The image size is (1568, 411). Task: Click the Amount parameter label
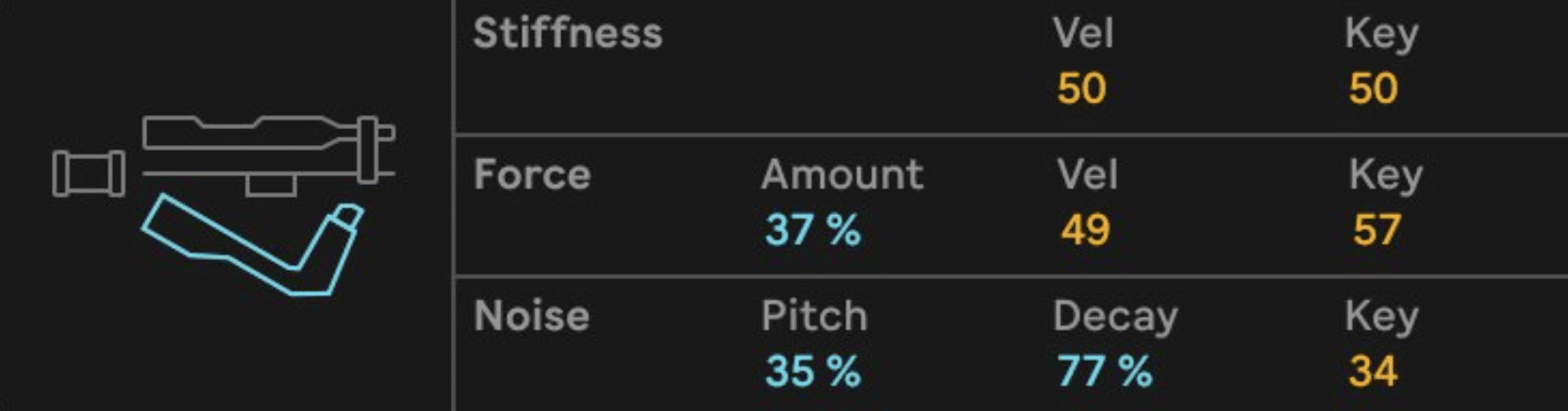tap(842, 174)
